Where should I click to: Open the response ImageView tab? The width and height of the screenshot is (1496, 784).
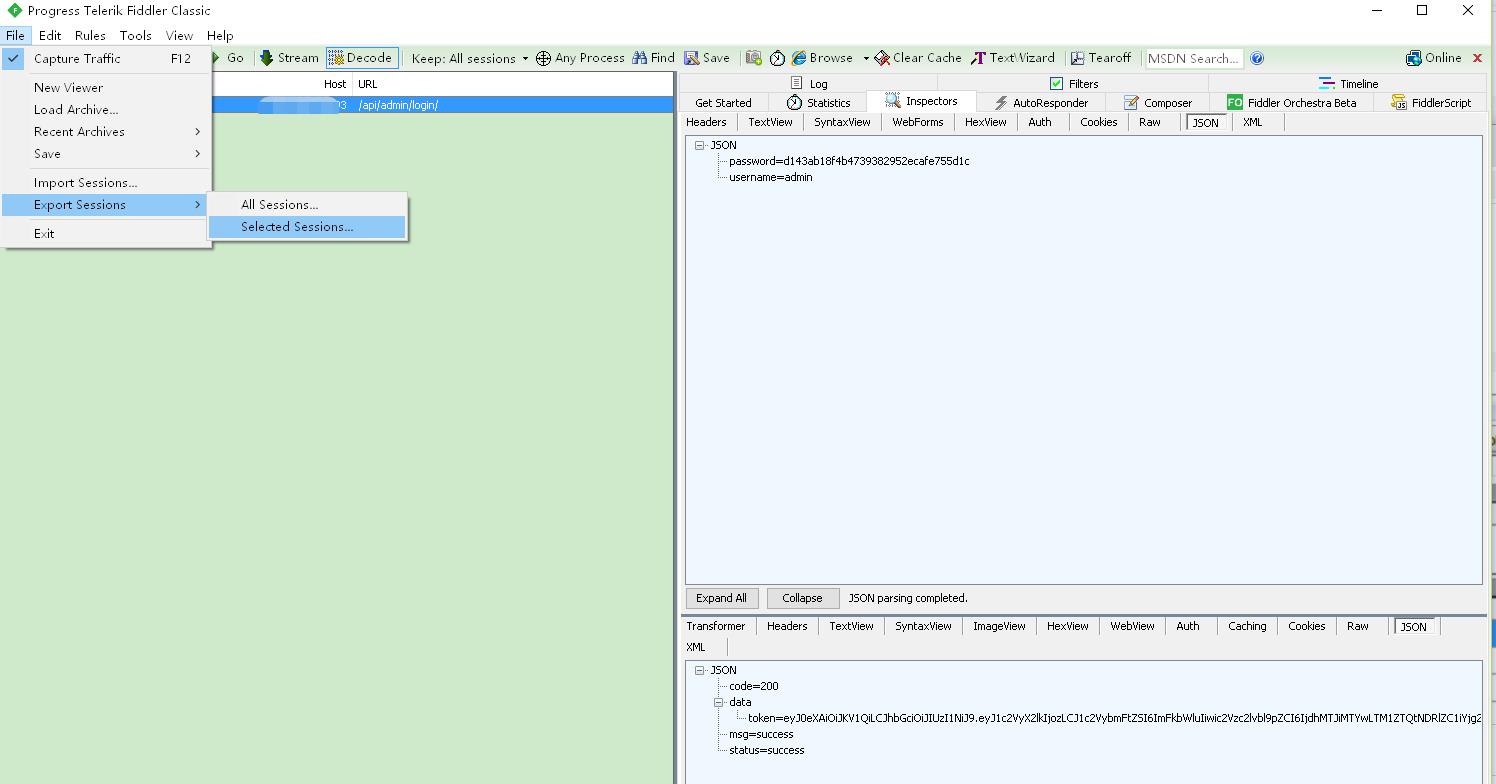(x=999, y=626)
